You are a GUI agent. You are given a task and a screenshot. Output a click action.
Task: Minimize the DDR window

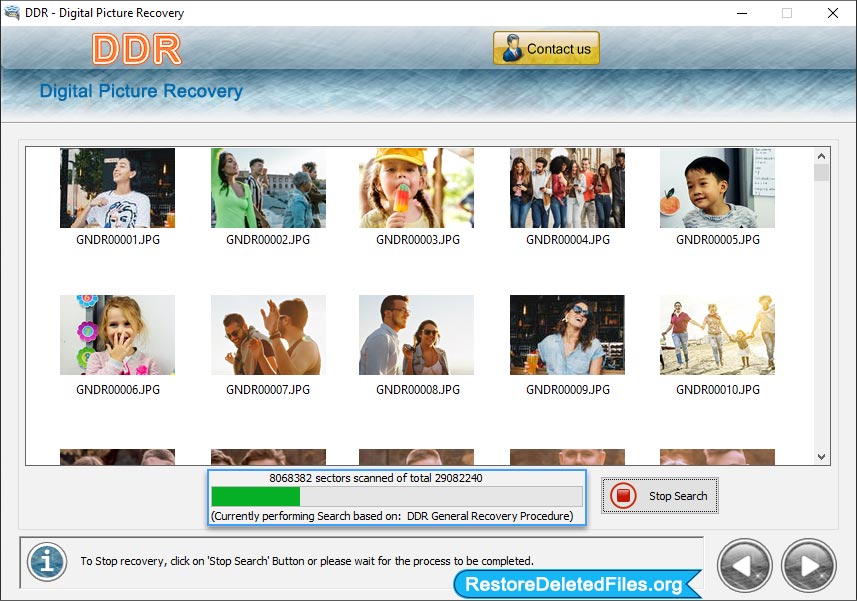tap(742, 13)
